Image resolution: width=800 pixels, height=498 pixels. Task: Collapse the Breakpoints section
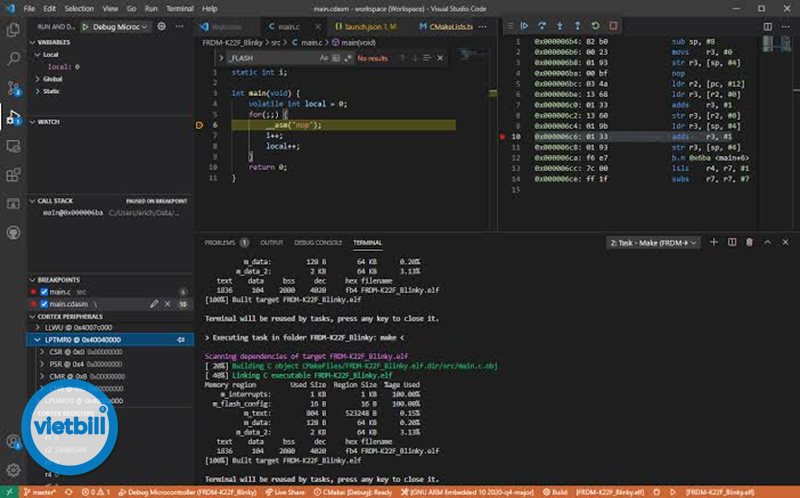[x=33, y=280]
